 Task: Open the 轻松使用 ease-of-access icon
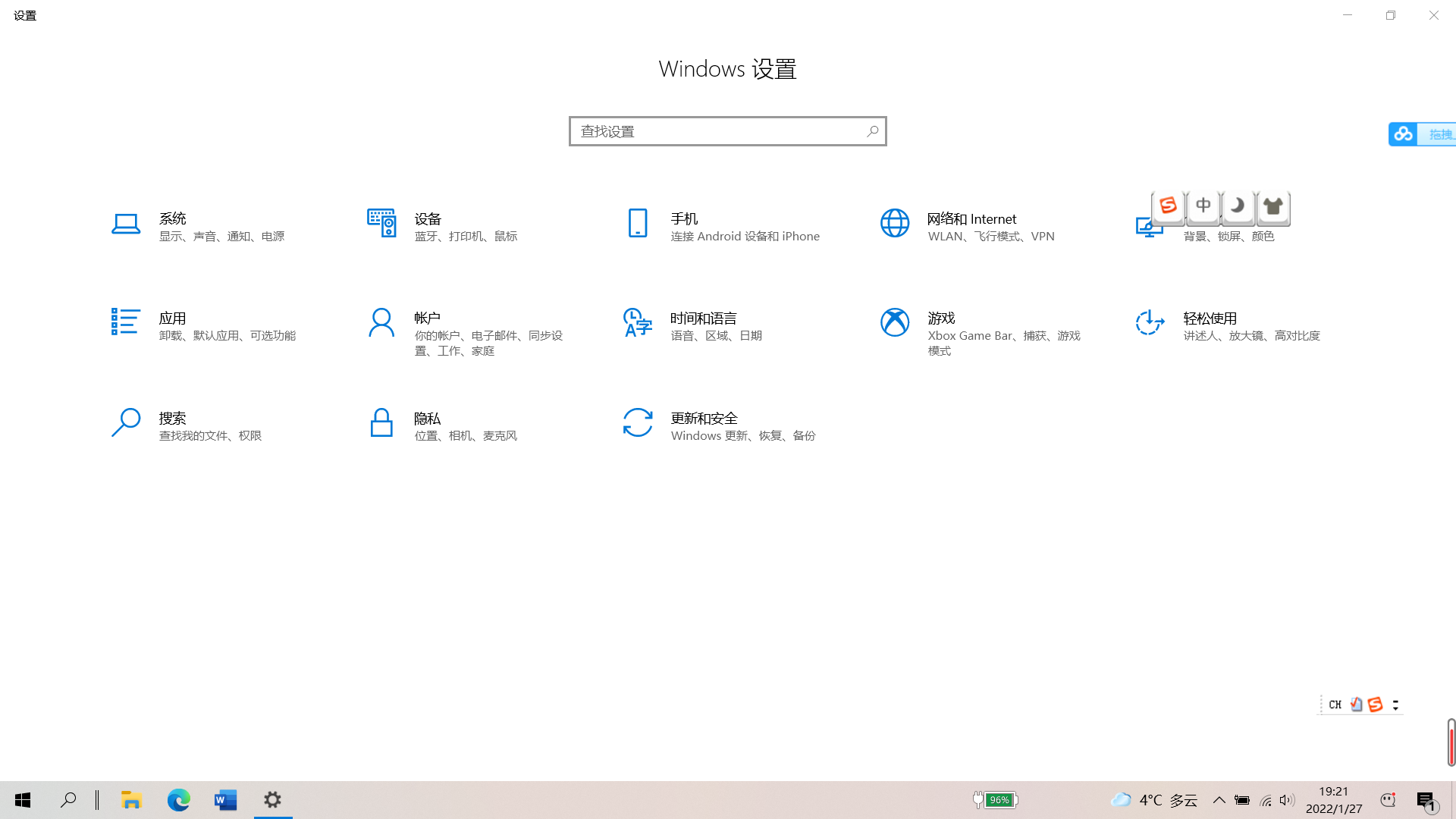pyautogui.click(x=1150, y=322)
